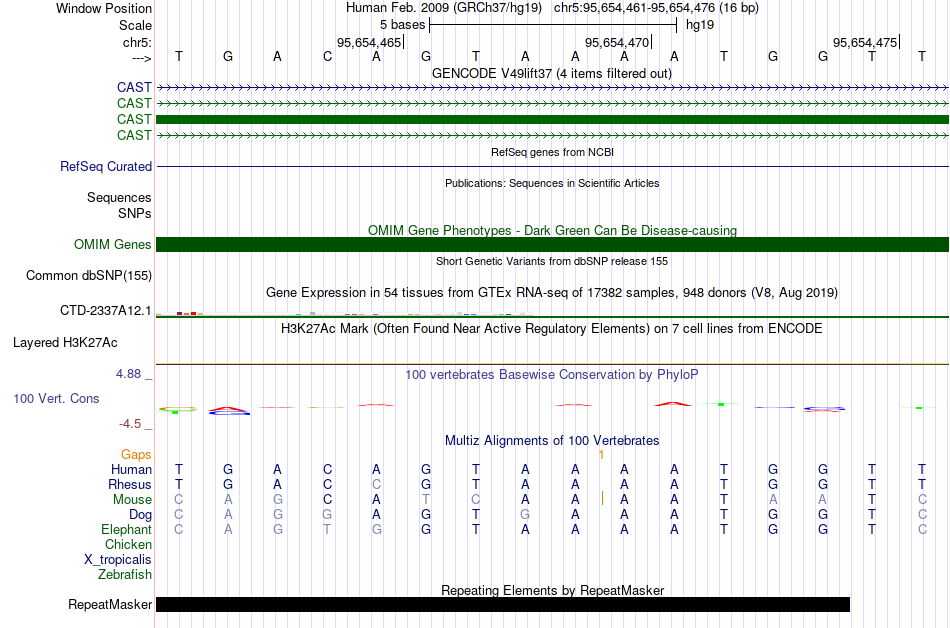
Task: Click the Window Position track label
Action: (104, 8)
